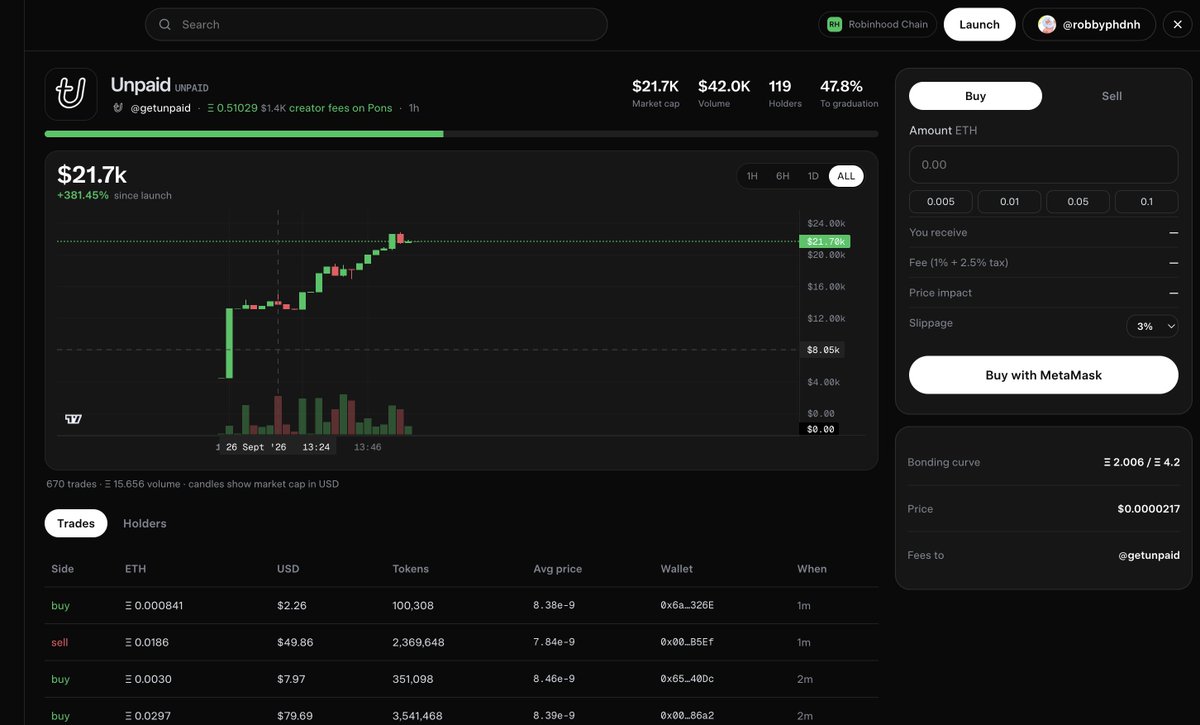The image size is (1200, 725).
Task: Choose the 0.01 ETH preset
Action: tap(1009, 201)
